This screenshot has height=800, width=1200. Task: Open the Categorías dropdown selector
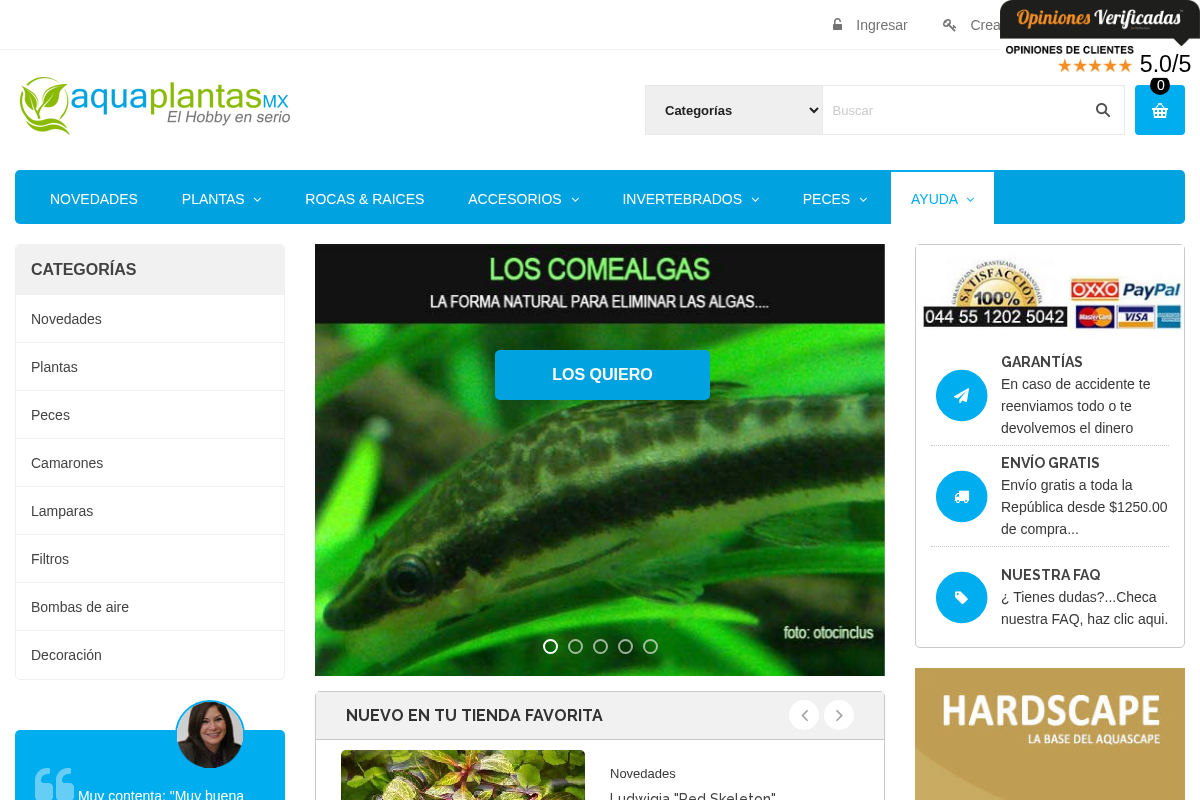(733, 110)
